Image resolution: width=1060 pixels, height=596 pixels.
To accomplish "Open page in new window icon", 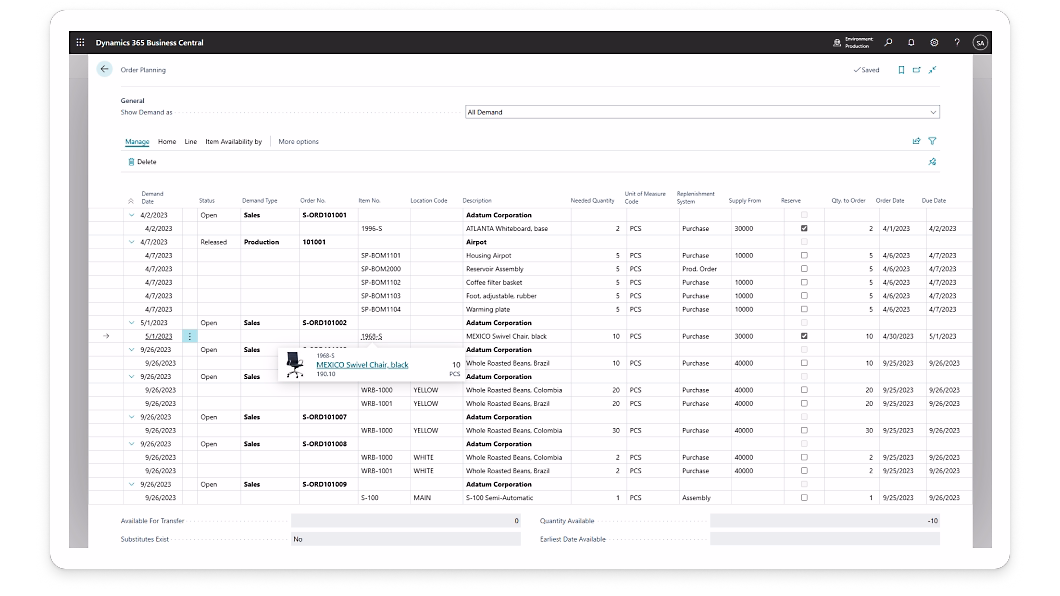I will coord(917,70).
